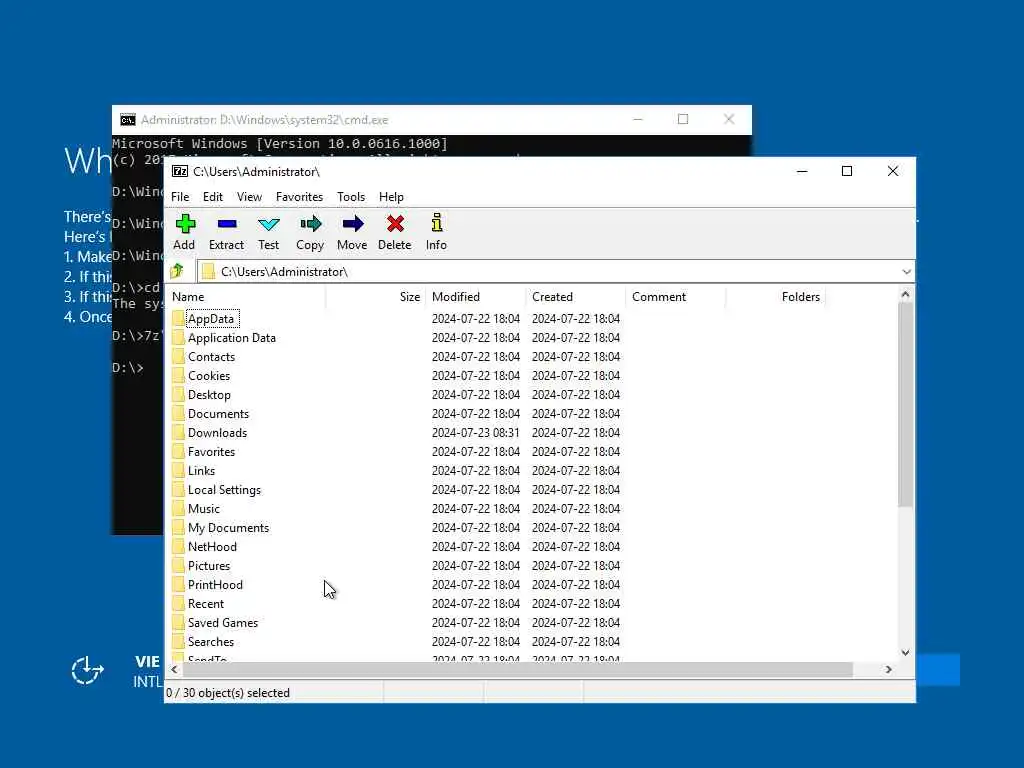
Task: Select the Cookies row
Action: (532, 376)
